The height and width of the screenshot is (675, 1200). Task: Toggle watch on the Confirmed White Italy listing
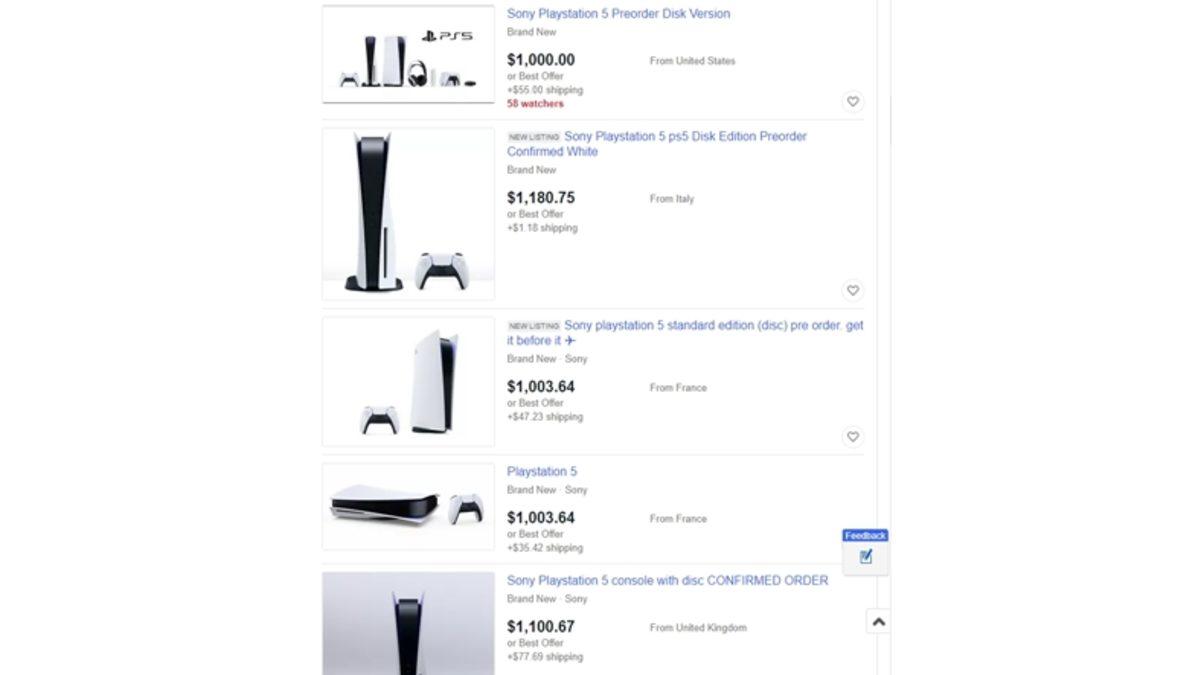pyautogui.click(x=853, y=290)
